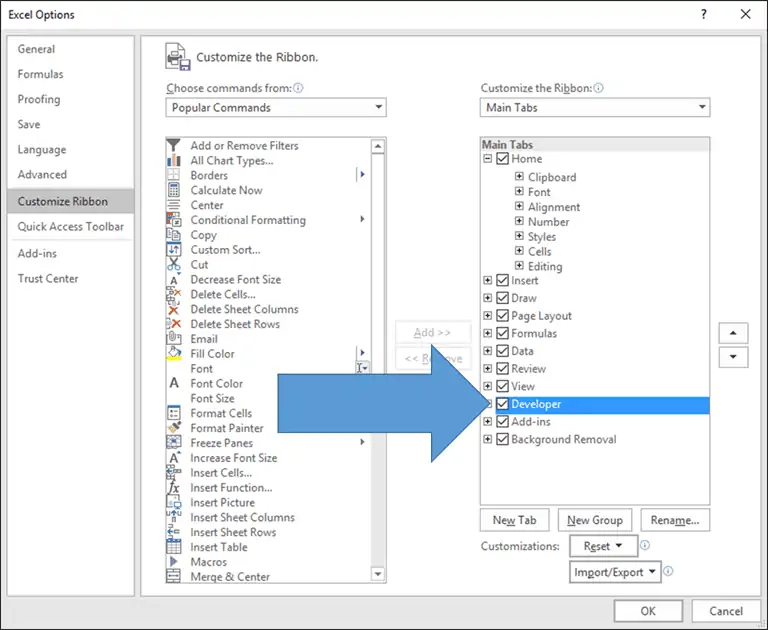Image resolution: width=768 pixels, height=630 pixels.
Task: Uncheck the Formulas tab checkbox in Main Tabs
Action: [x=502, y=333]
